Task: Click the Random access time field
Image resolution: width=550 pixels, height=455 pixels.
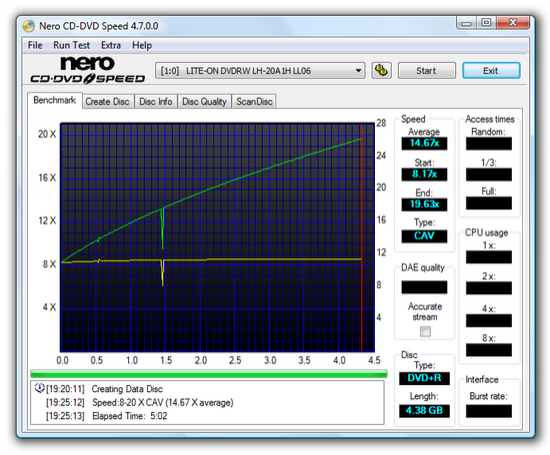Action: (489, 143)
